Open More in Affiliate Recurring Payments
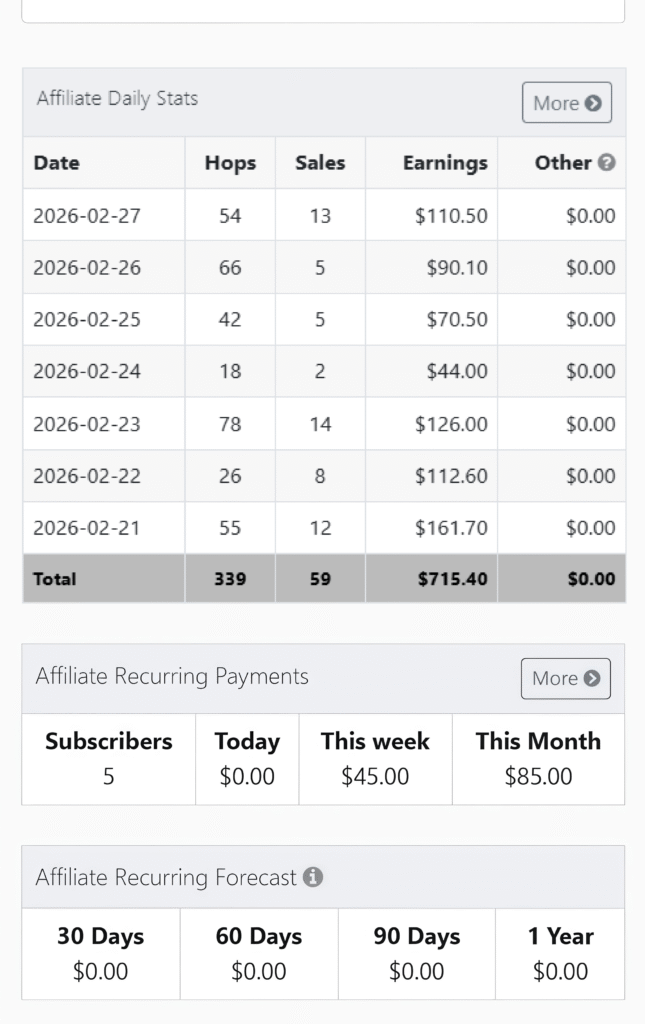The height and width of the screenshot is (1024, 645). click(565, 678)
